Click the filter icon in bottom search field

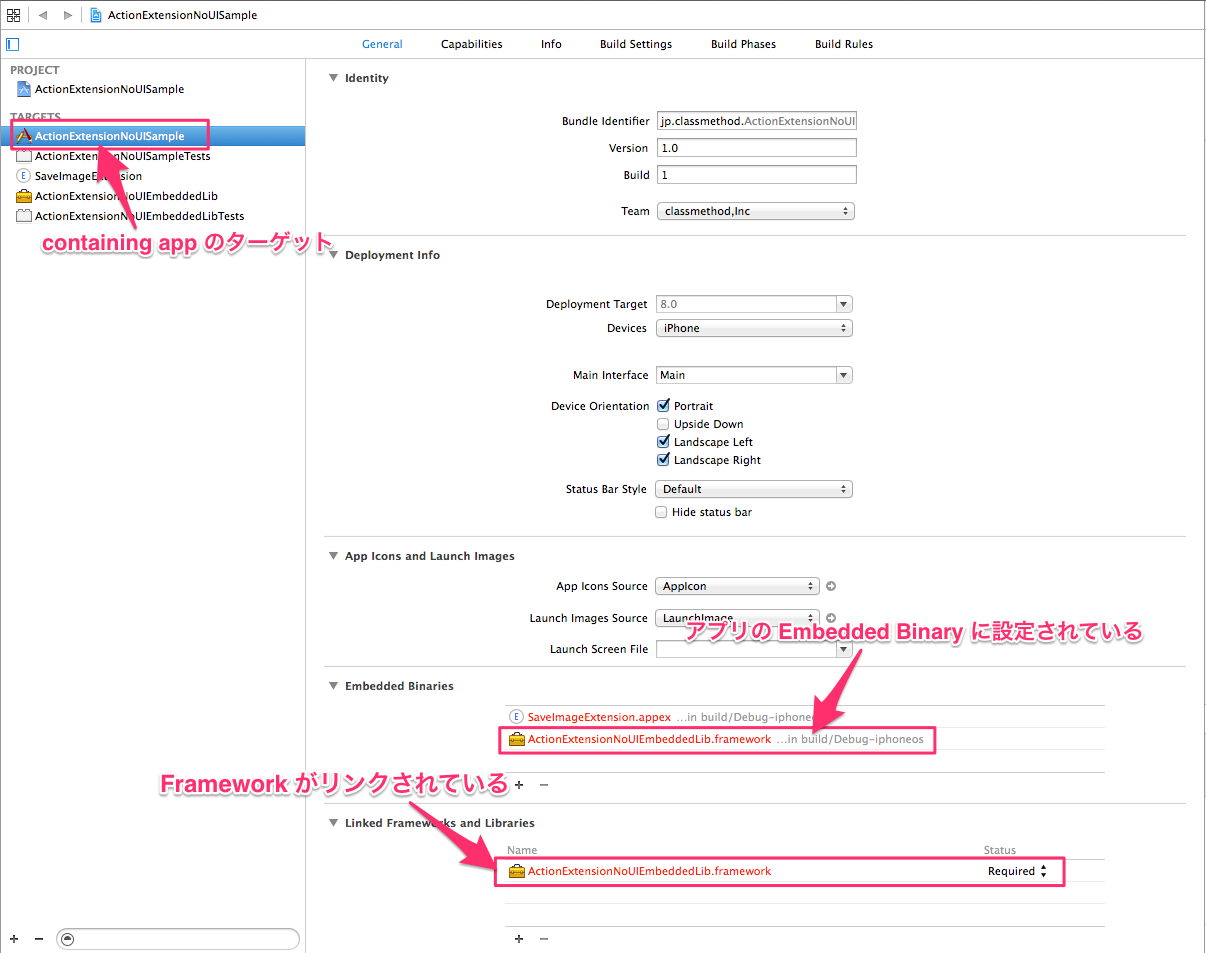(x=66, y=938)
